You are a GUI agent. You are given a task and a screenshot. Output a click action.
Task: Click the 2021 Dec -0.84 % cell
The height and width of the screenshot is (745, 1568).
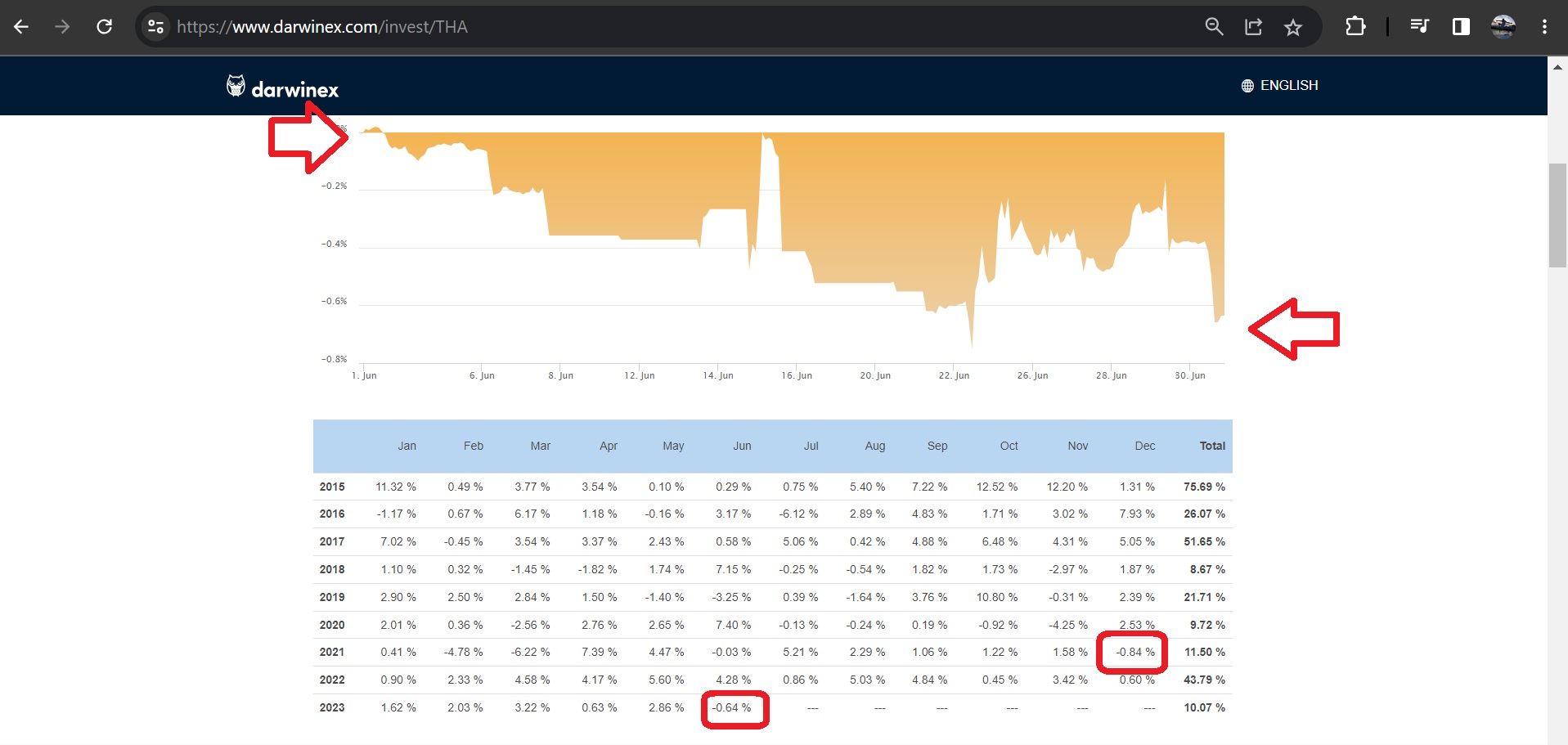pos(1135,652)
